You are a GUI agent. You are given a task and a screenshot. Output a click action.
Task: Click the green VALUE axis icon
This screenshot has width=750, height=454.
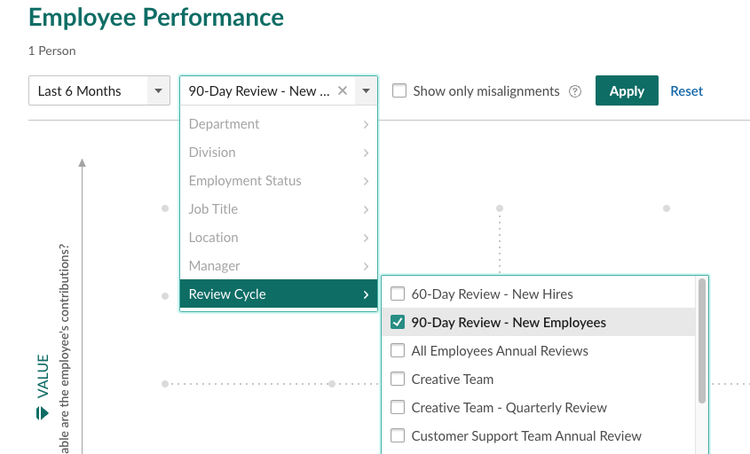[x=42, y=413]
